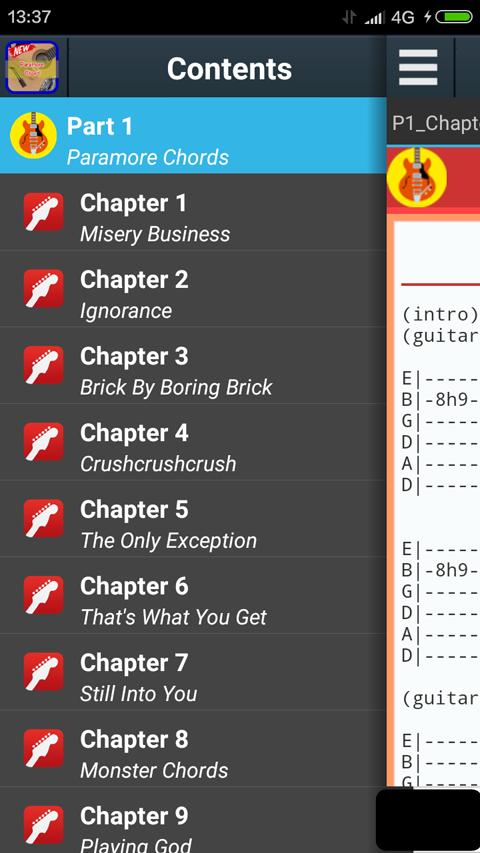Tap the guitar logo in red content header
Screen dimensions: 480x853
(417, 177)
